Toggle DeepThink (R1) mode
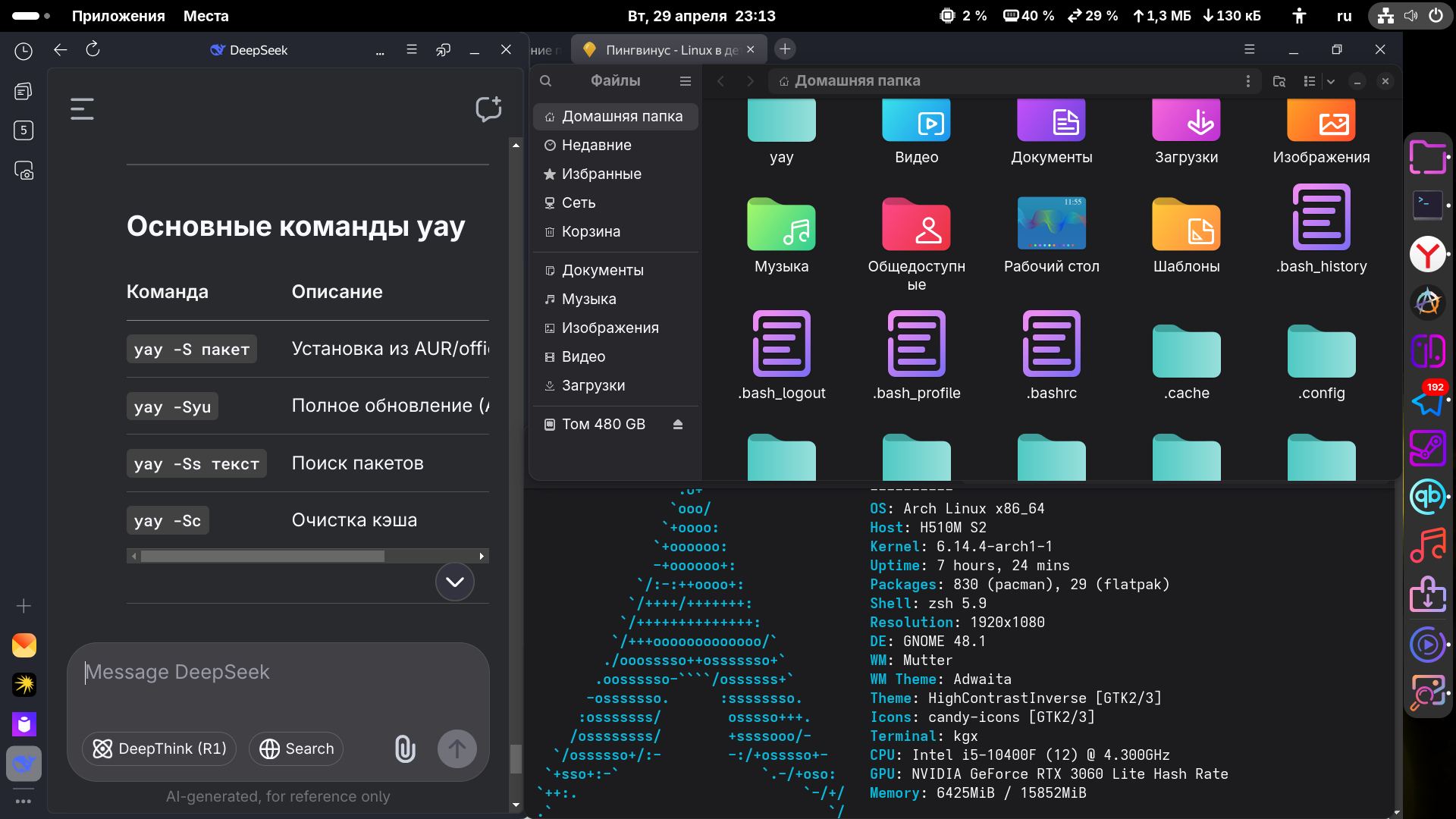 tap(159, 749)
